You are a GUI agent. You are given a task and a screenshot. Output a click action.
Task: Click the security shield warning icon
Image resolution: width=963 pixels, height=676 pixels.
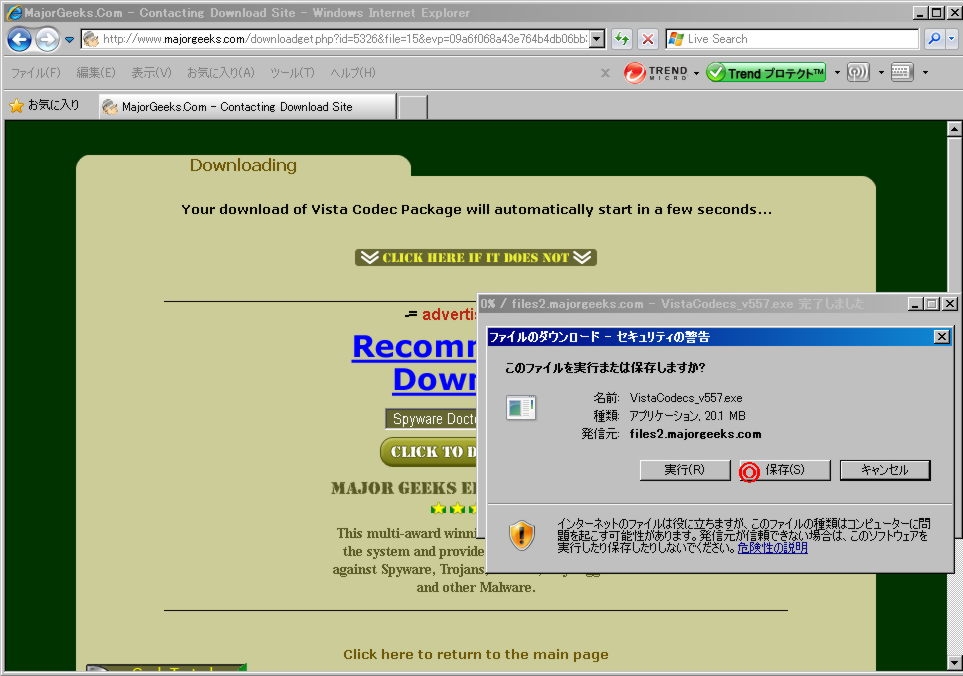[521, 535]
